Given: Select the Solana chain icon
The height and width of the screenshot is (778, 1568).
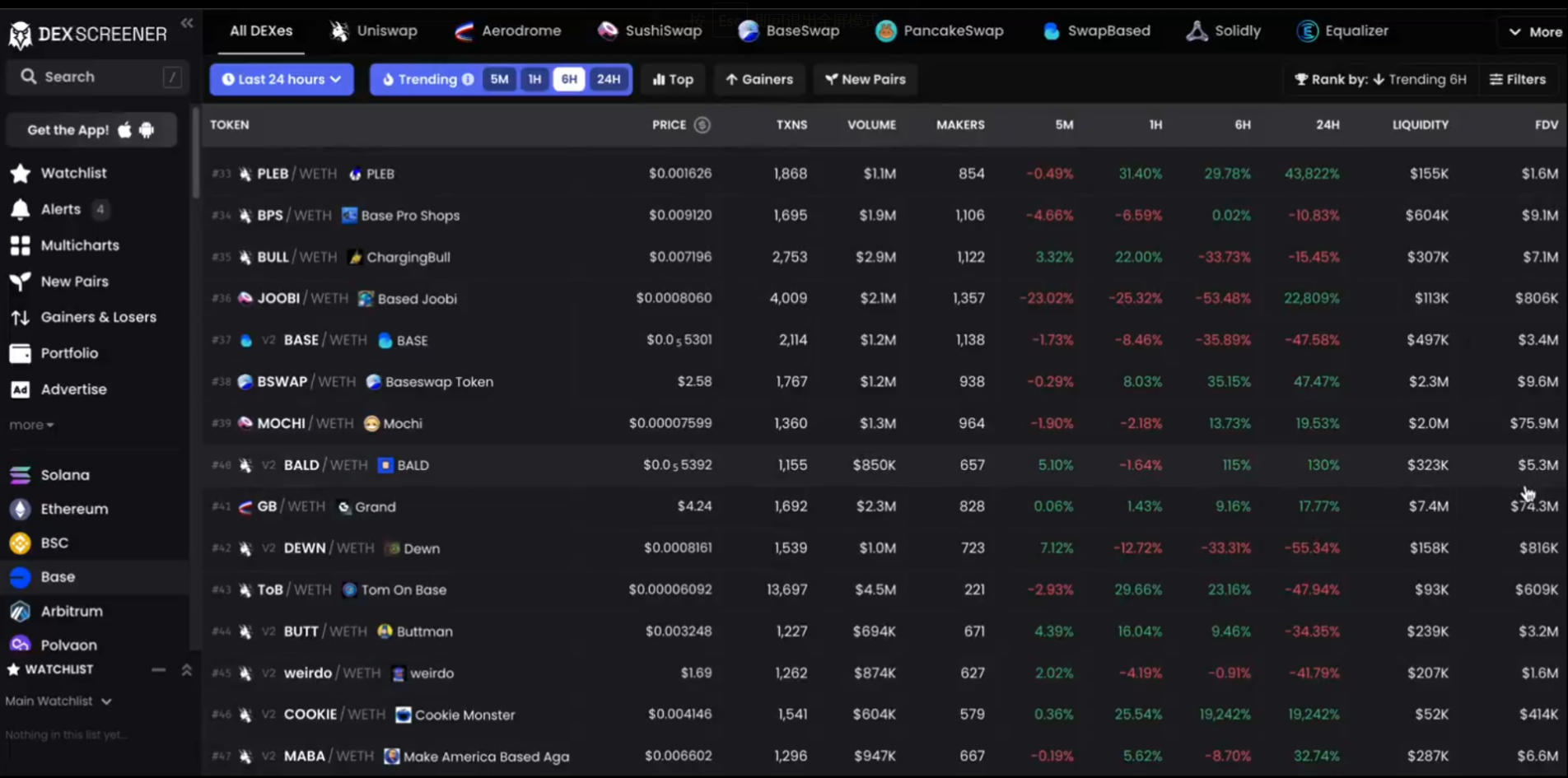Looking at the screenshot, I should [x=21, y=475].
